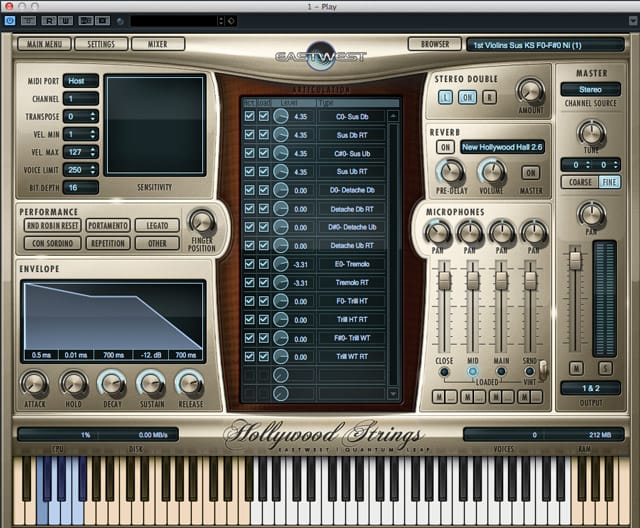This screenshot has width=640, height=528.
Task: Open the Main Menu
Action: pyautogui.click(x=44, y=44)
